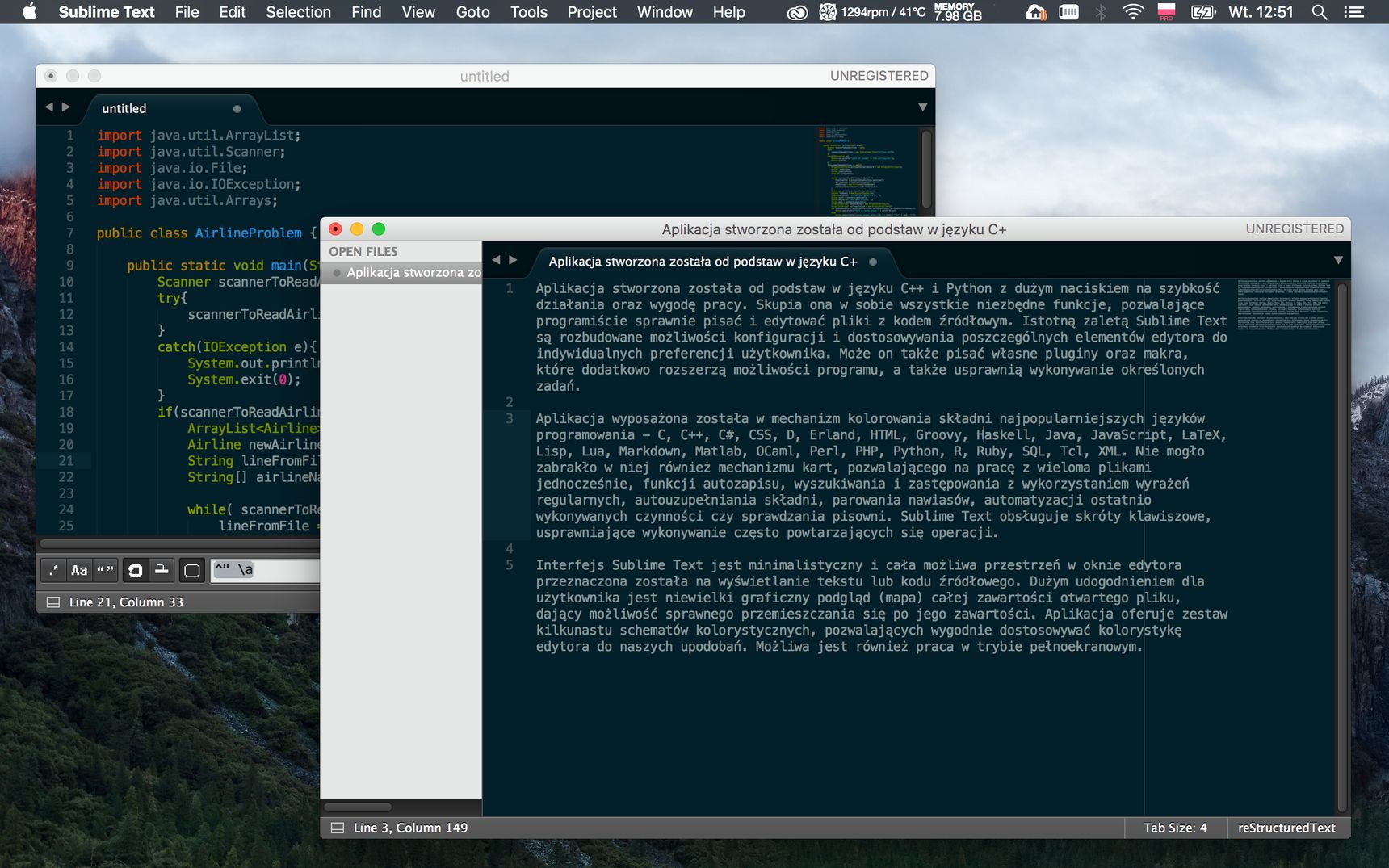This screenshot has height=868, width=1389.
Task: Open reStructuredText syntax selector
Action: pos(1286,828)
